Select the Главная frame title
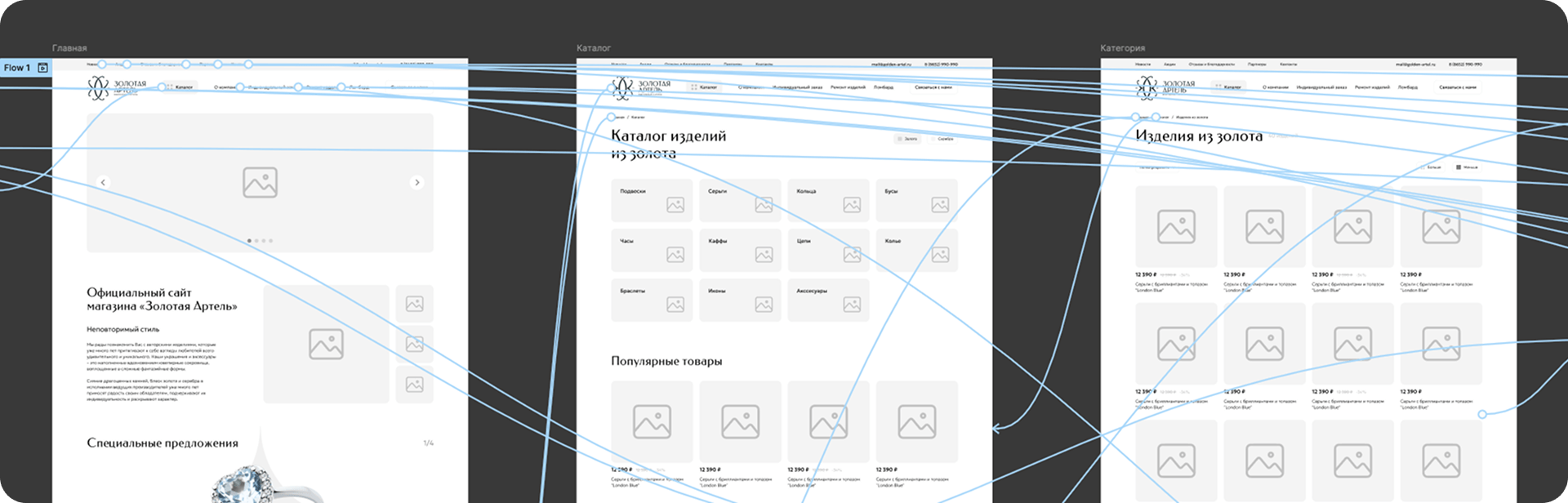The image size is (1568, 503). pyautogui.click(x=69, y=48)
